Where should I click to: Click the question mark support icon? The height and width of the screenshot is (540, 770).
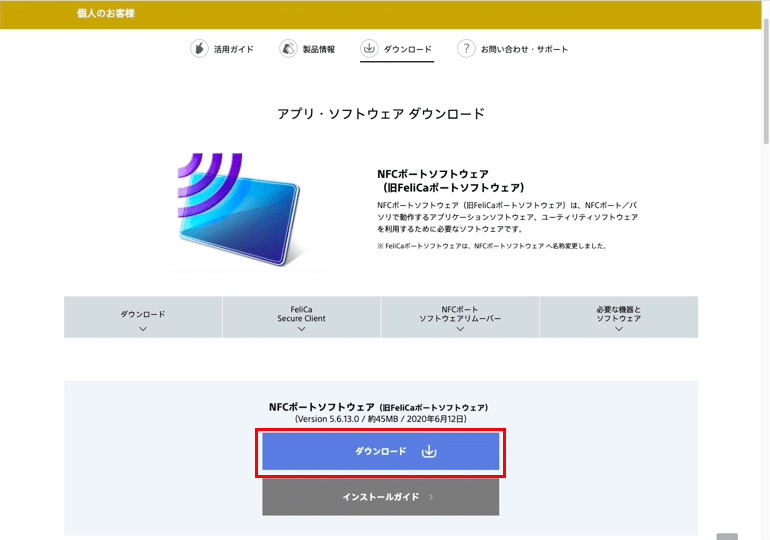pos(466,49)
